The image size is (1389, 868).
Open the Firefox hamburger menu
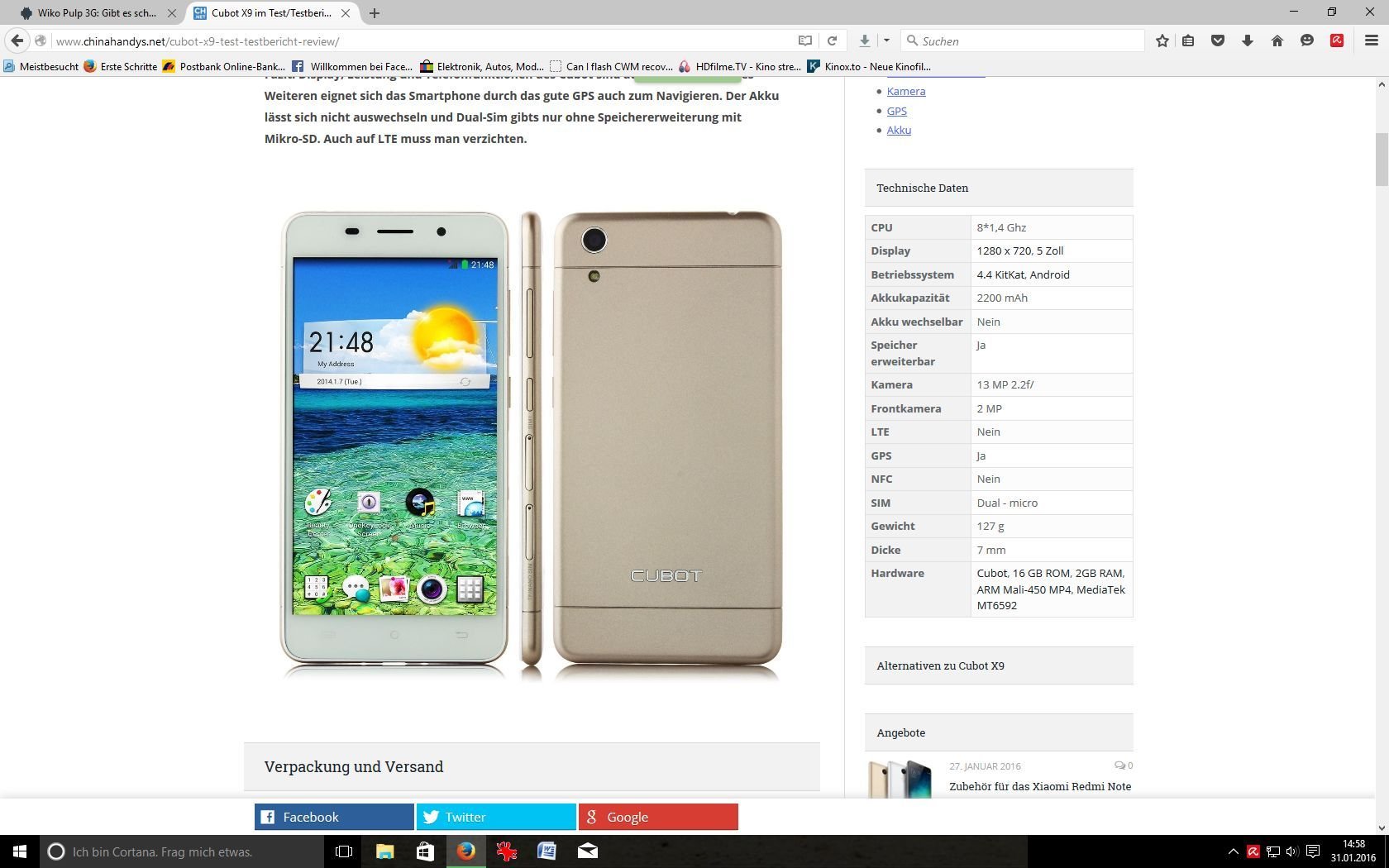pyautogui.click(x=1371, y=41)
